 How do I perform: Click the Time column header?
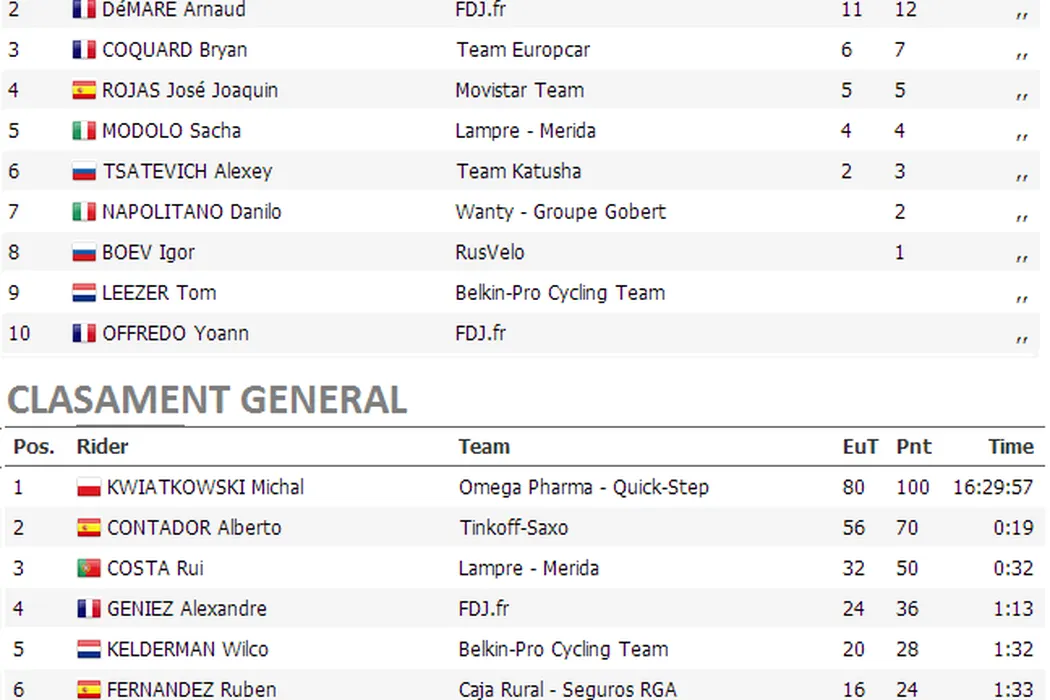pyautogui.click(x=1010, y=447)
